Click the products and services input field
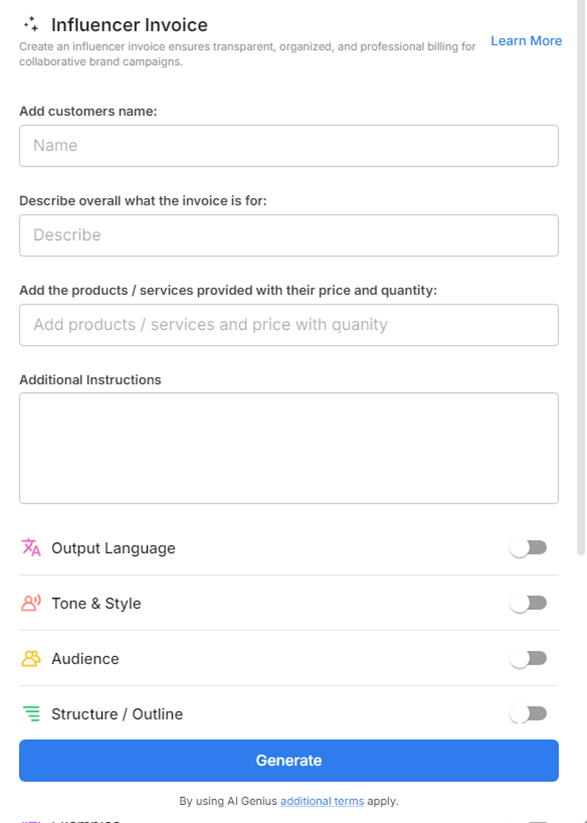 click(288, 324)
